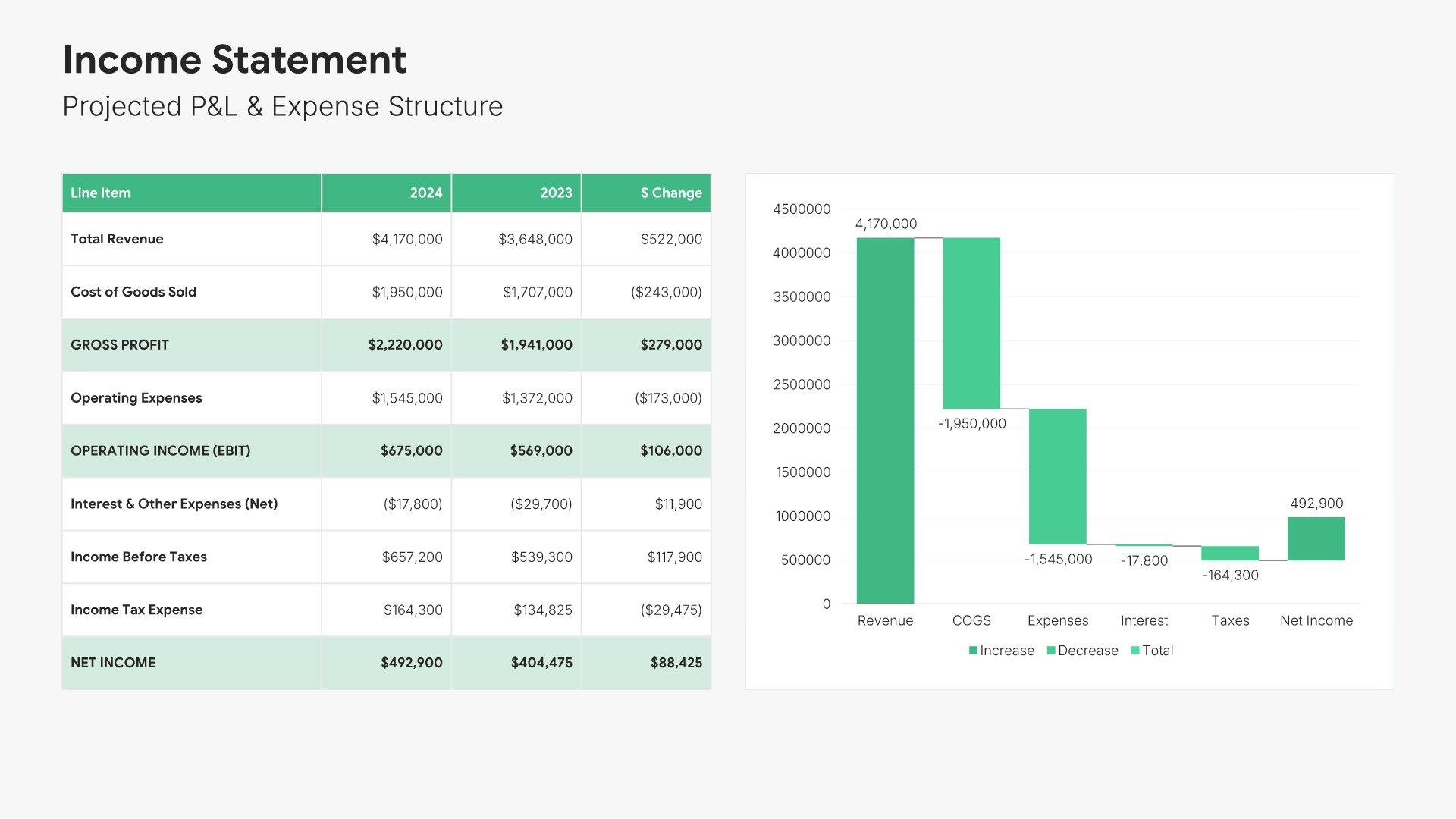Viewport: 1456px width, 819px height.
Task: Select the Projected P&L subtitle text
Action: point(282,106)
